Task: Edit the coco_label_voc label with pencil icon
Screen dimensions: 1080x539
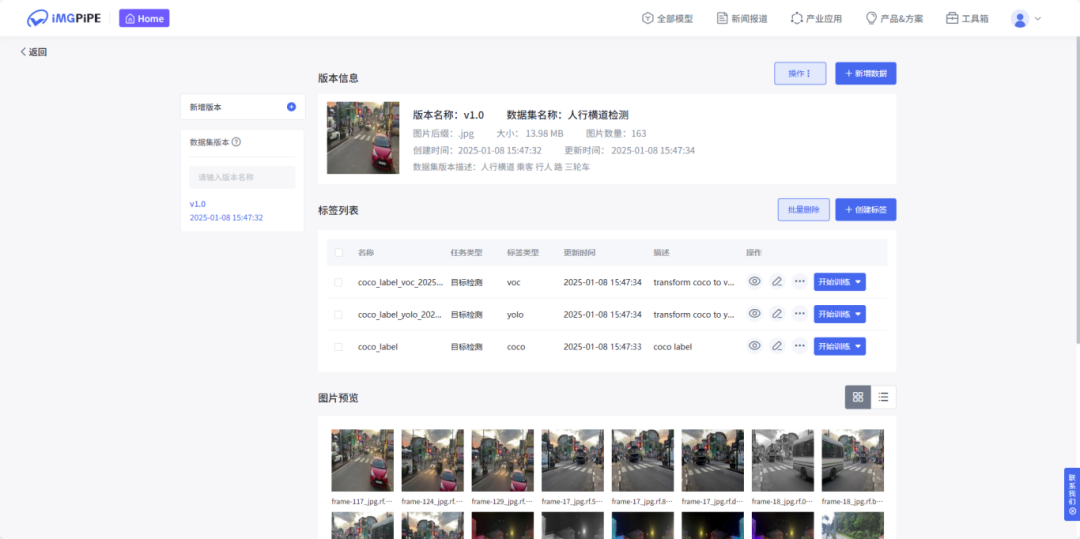Action: 777,282
